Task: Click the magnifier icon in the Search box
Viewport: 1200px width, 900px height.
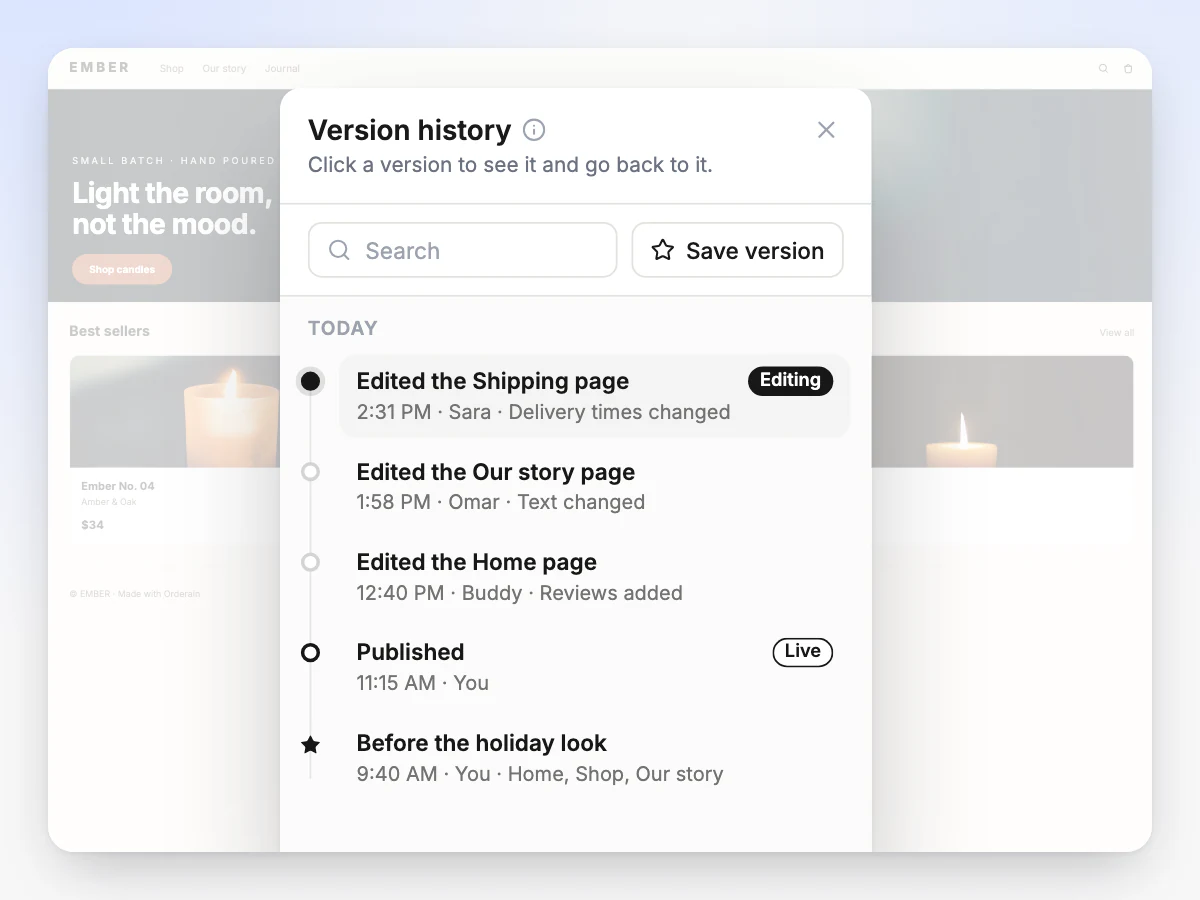Action: click(x=339, y=250)
